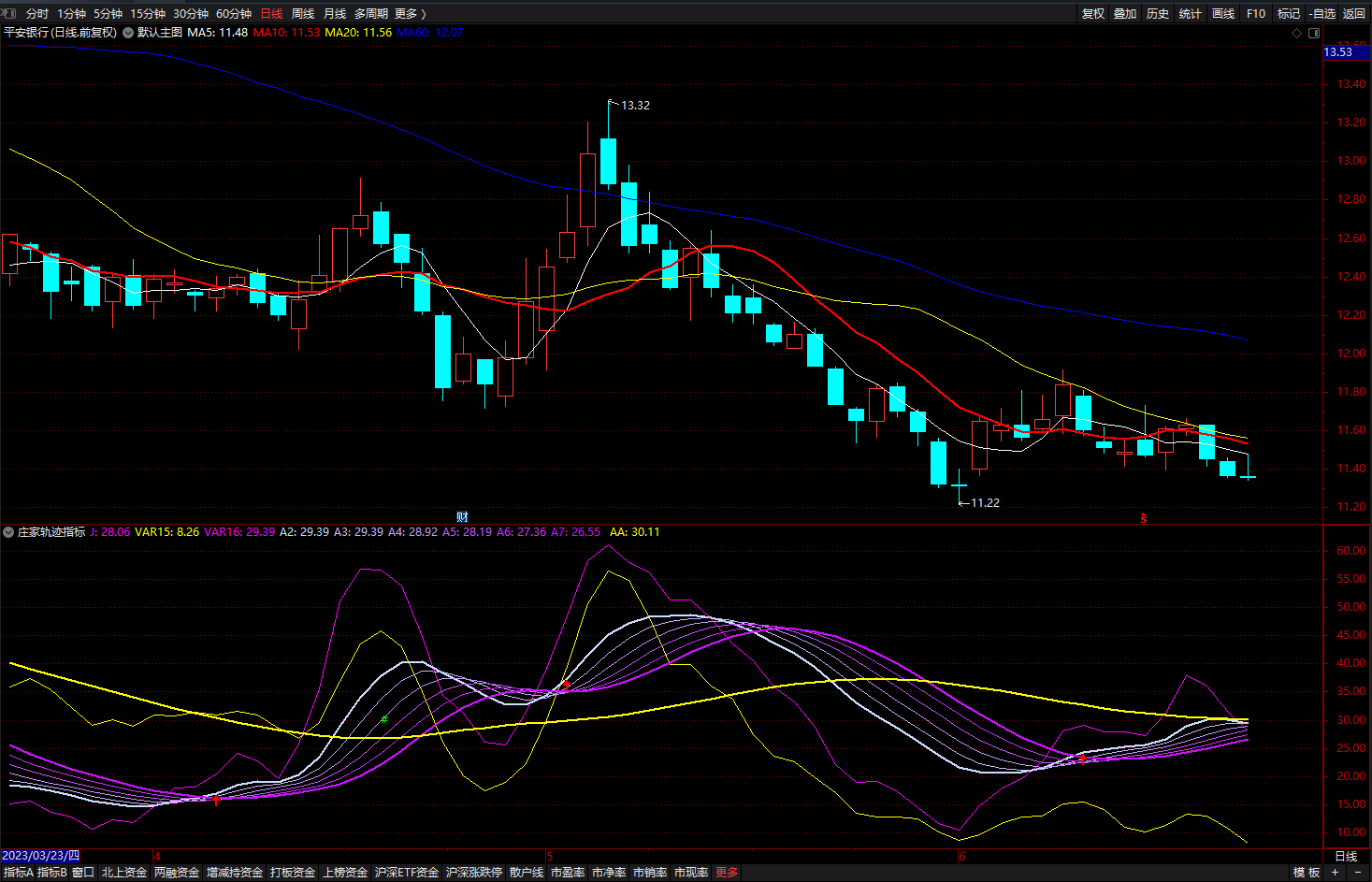Open the F10 company info button
The image size is (1372, 882).
click(1256, 13)
